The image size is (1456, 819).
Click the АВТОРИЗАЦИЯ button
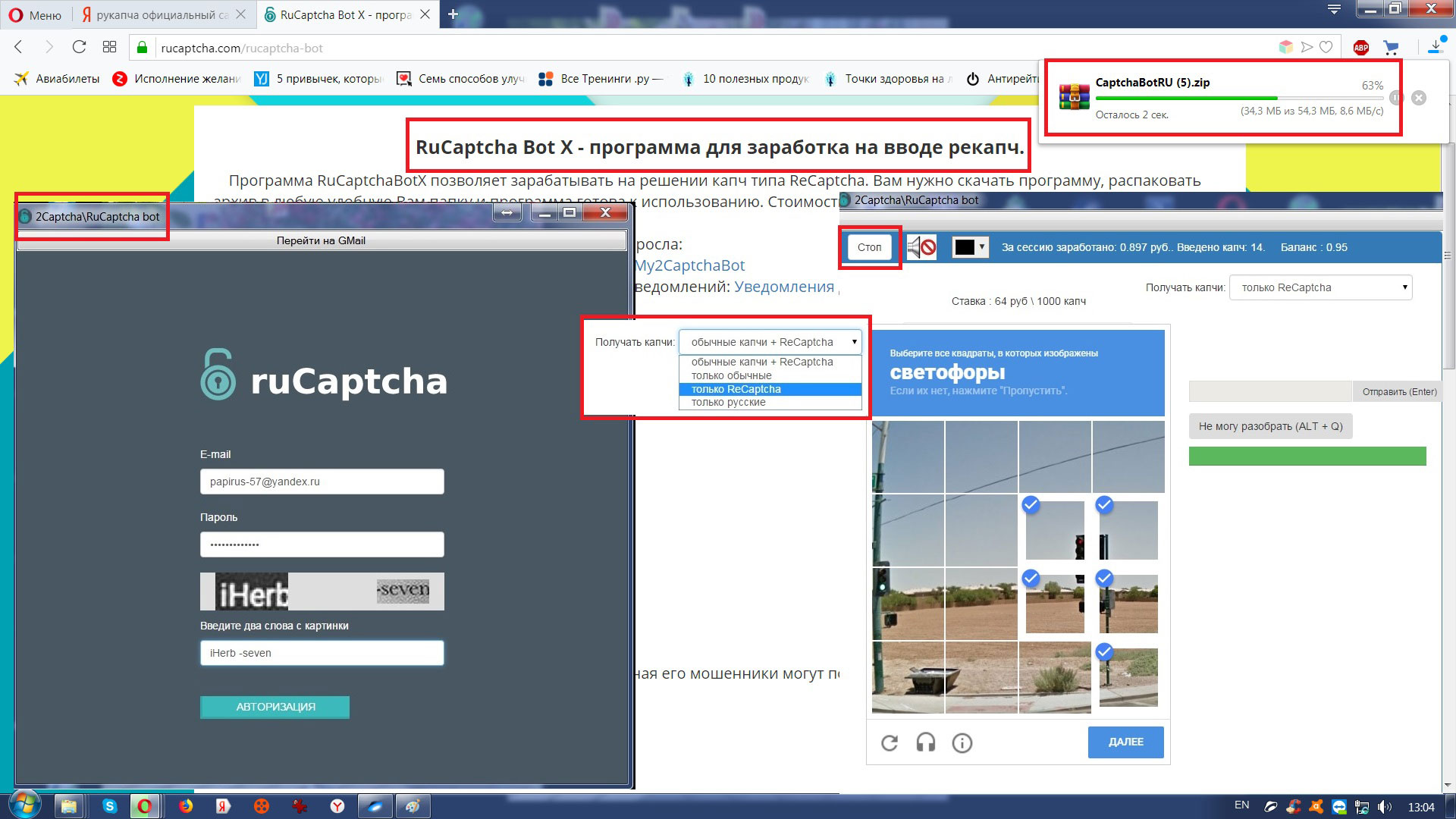pos(275,707)
